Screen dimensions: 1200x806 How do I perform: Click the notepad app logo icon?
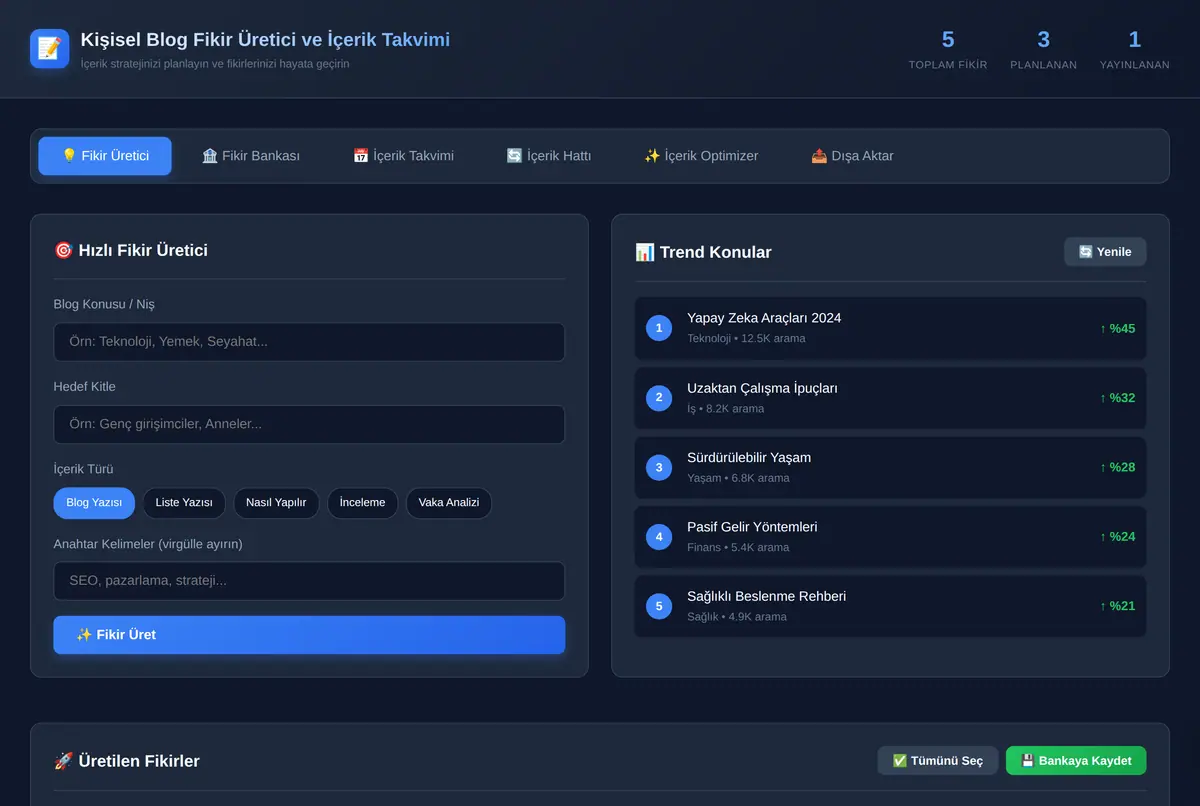click(50, 48)
